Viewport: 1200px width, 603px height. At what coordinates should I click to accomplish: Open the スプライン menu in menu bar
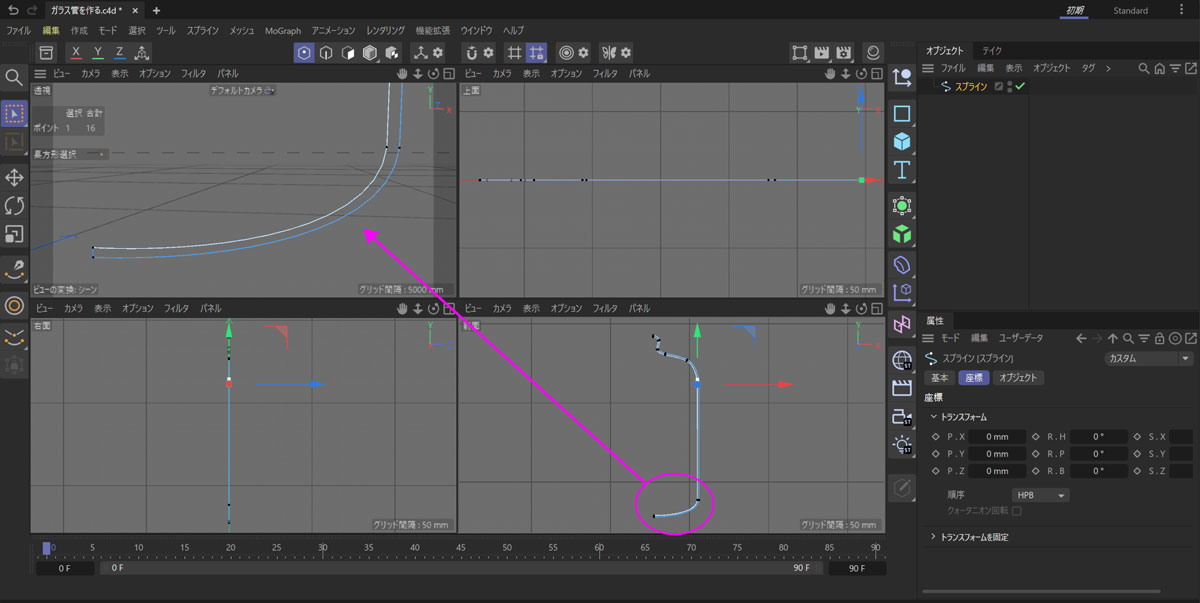coord(202,31)
